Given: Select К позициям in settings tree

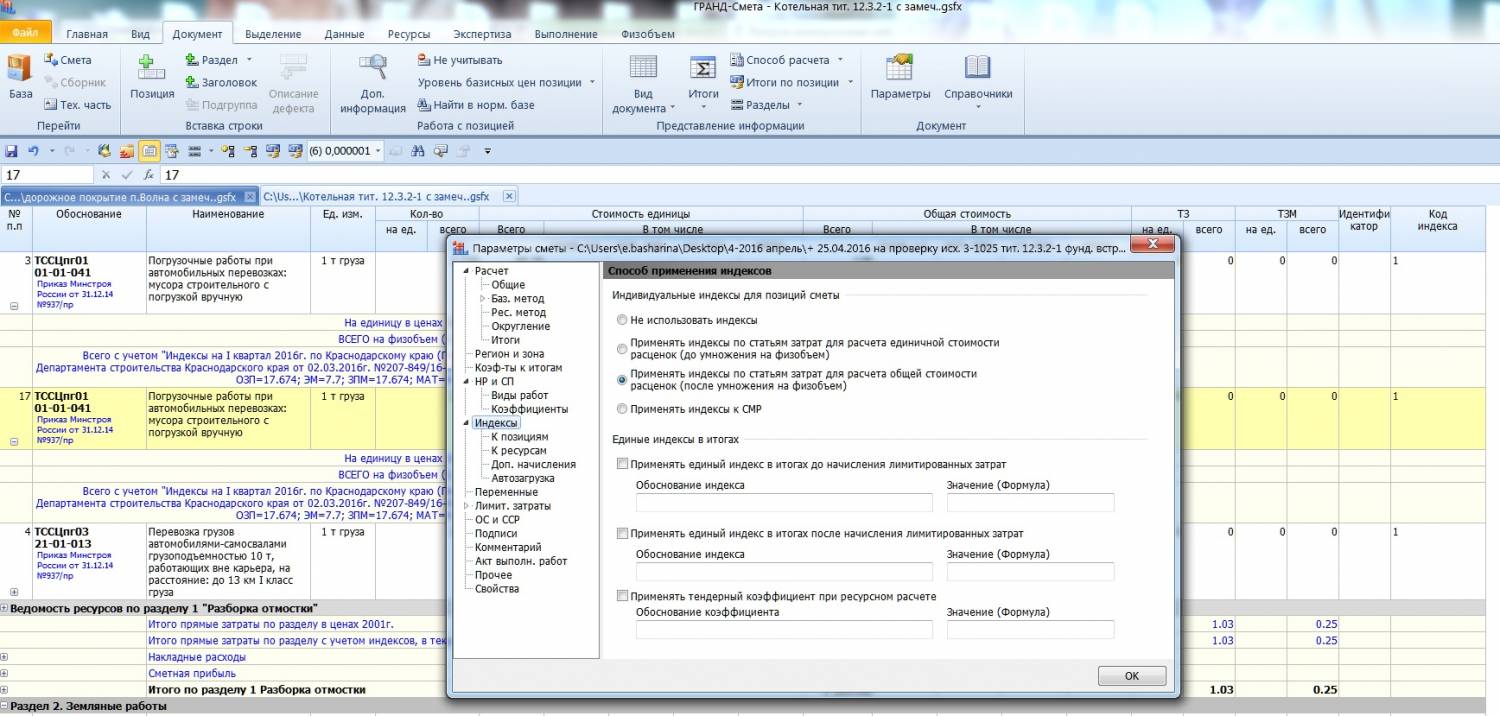Looking at the screenshot, I should coord(519,437).
